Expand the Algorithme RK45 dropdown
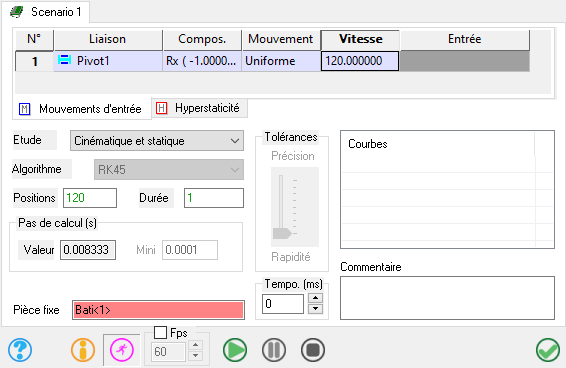The width and height of the screenshot is (566, 368). coord(169,169)
